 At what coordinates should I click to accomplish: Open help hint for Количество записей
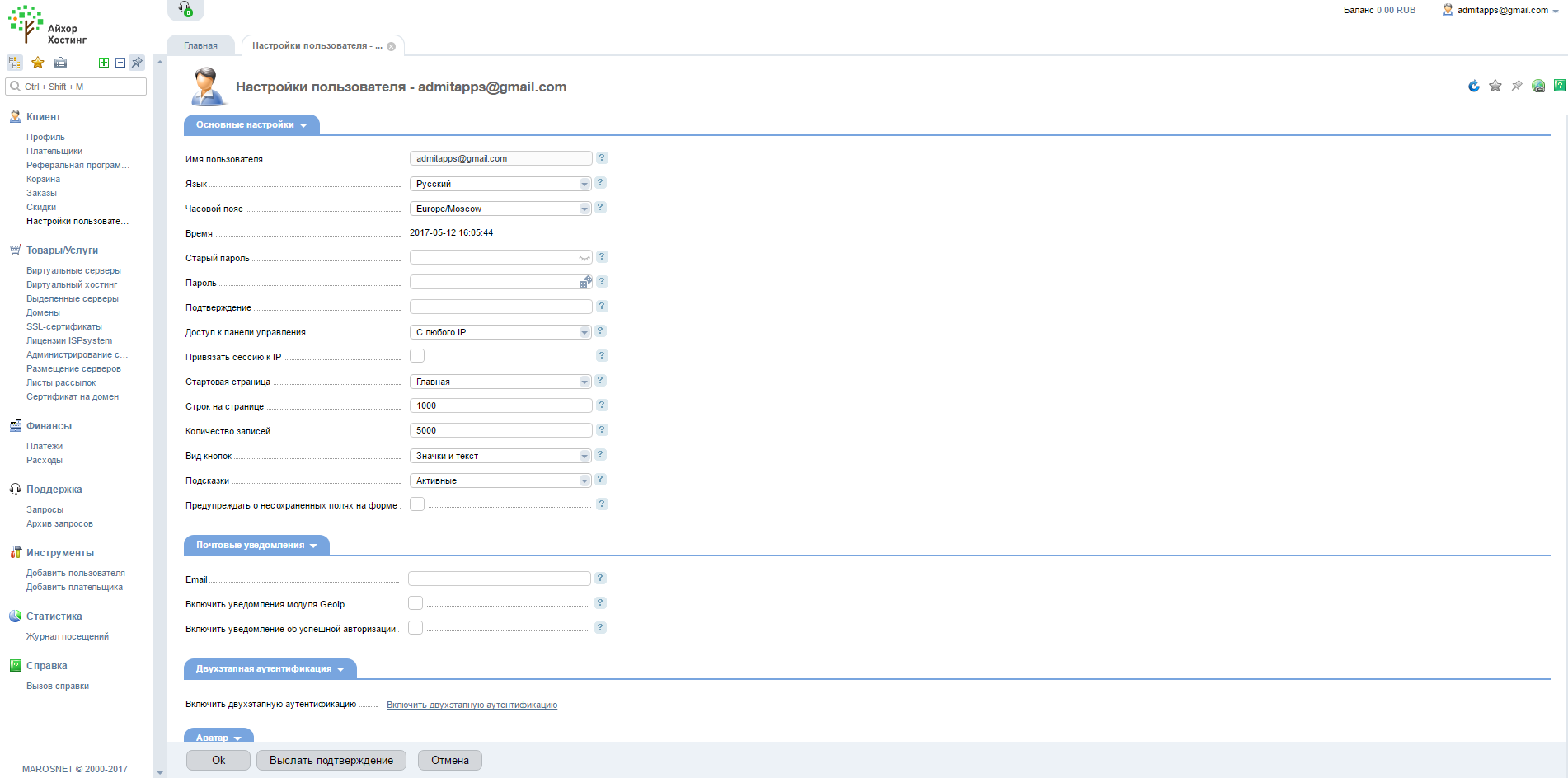tap(602, 429)
